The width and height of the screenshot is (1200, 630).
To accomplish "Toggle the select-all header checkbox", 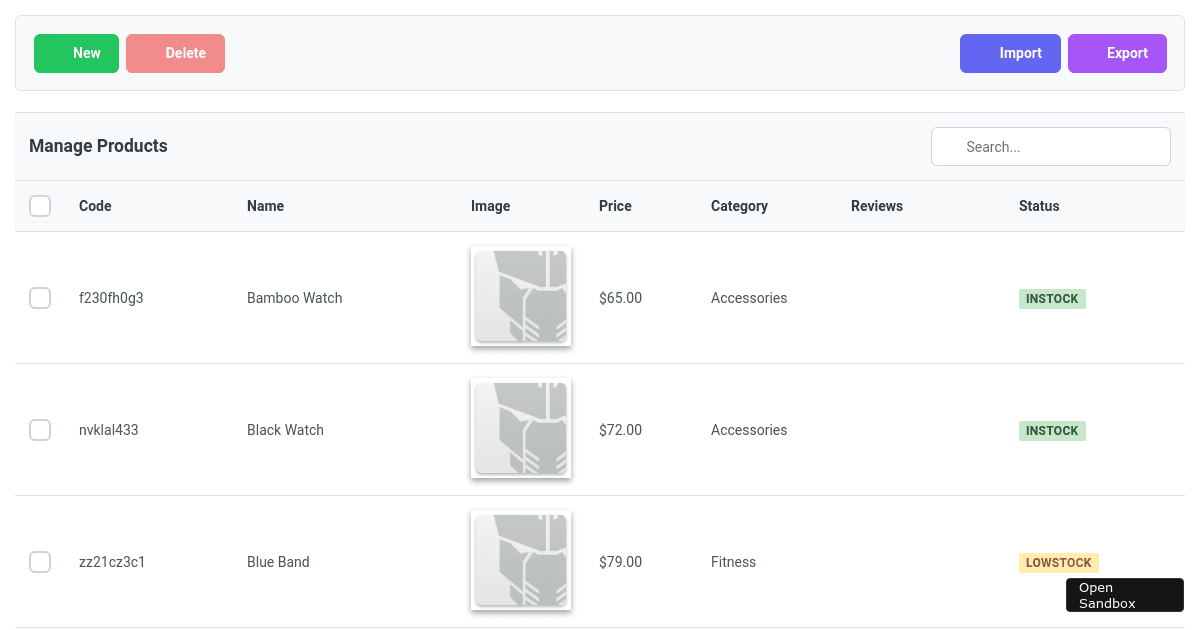I will 40,206.
